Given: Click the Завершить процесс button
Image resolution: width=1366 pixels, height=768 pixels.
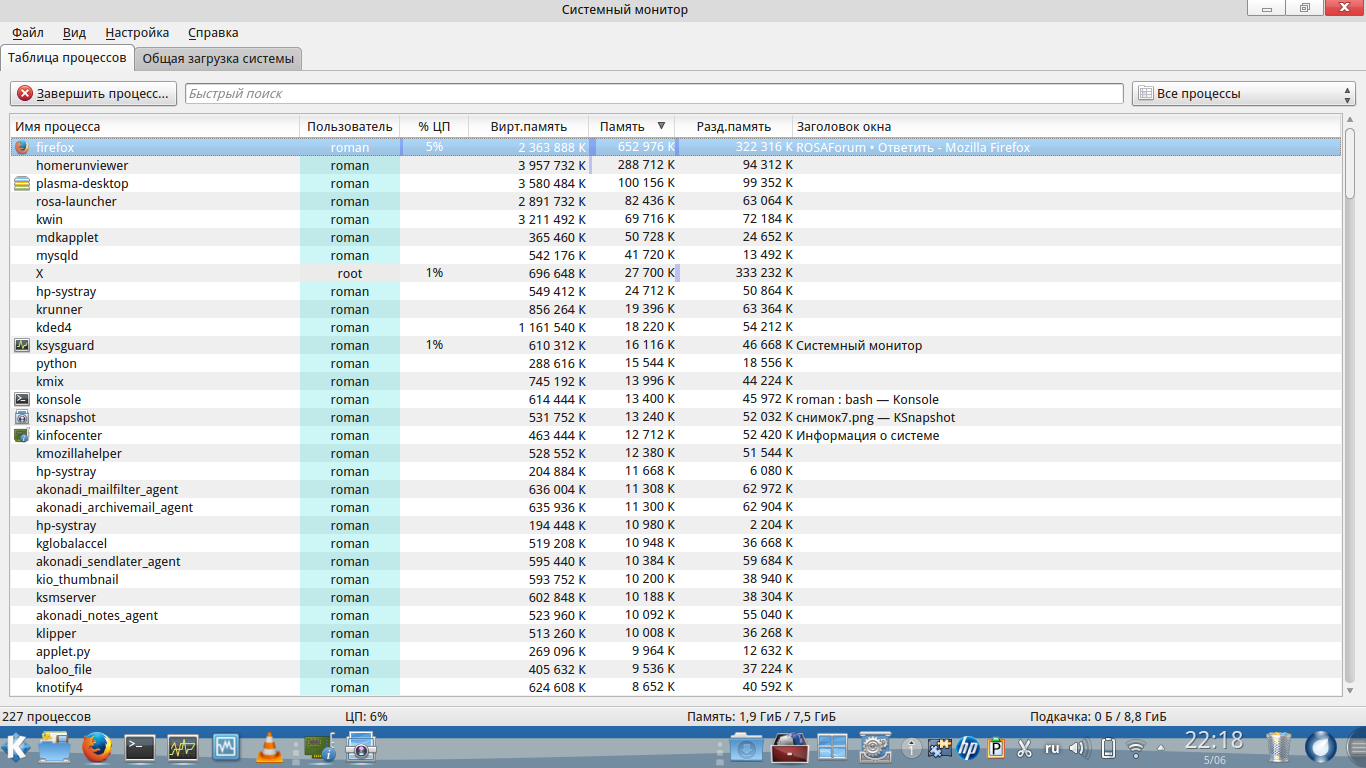Looking at the screenshot, I should pos(94,93).
